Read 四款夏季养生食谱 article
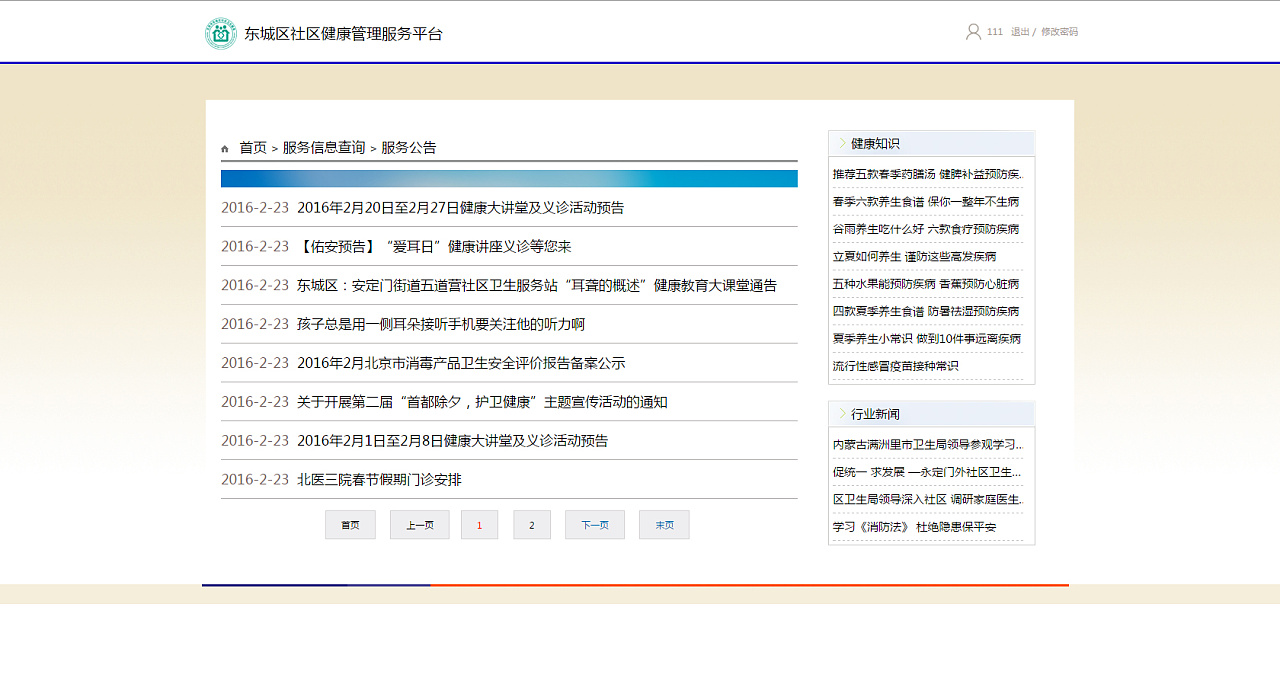This screenshot has height=684, width=1280. pyautogui.click(x=926, y=311)
